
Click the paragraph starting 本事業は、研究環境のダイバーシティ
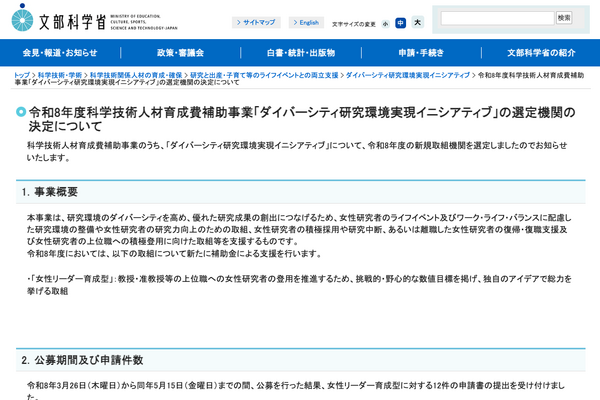(x=299, y=229)
